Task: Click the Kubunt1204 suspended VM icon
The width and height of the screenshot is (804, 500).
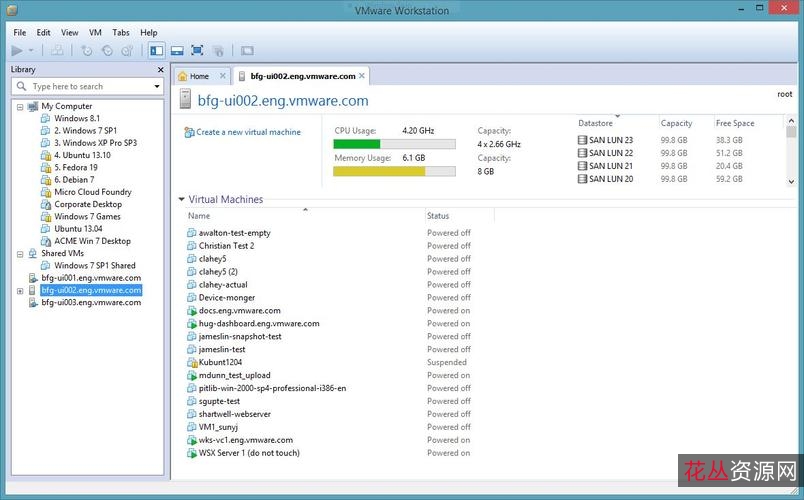Action: (x=192, y=363)
